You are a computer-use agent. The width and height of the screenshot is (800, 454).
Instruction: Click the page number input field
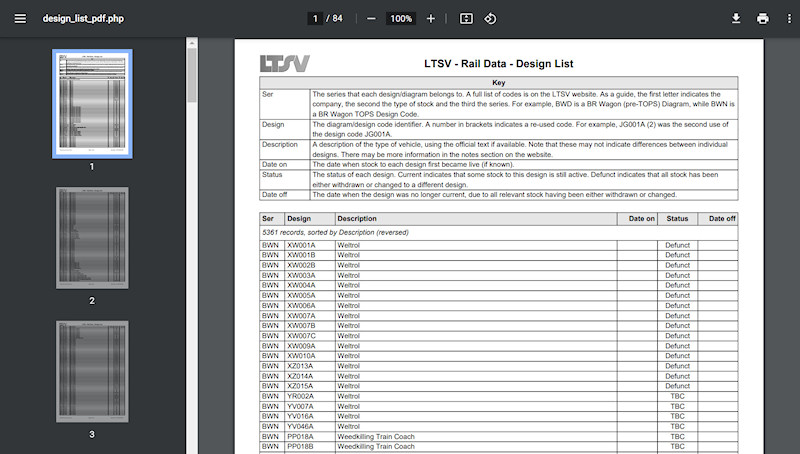click(x=316, y=19)
